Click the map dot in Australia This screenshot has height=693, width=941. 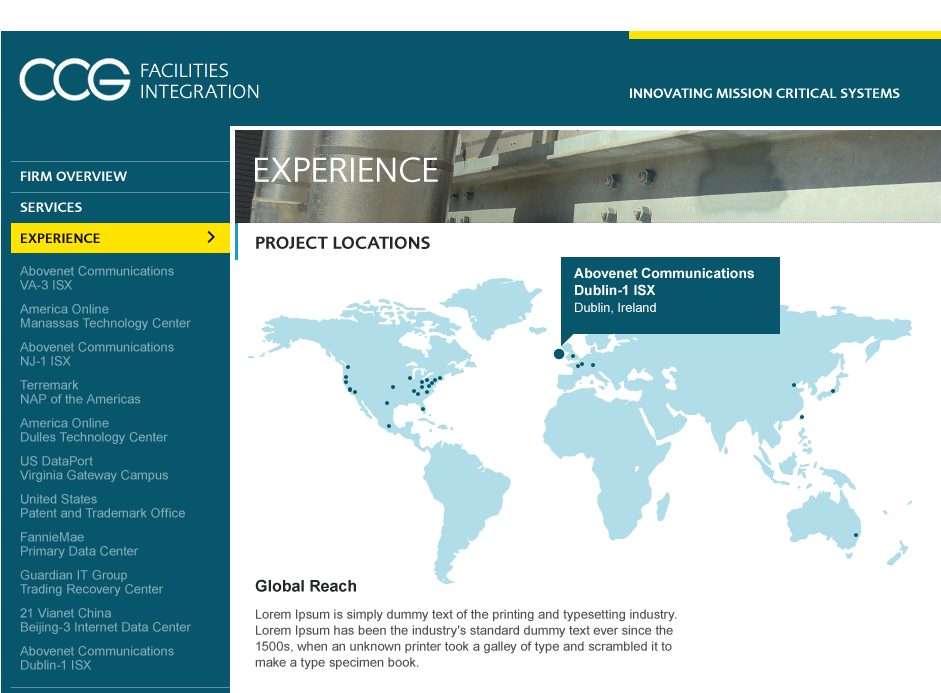tap(855, 535)
